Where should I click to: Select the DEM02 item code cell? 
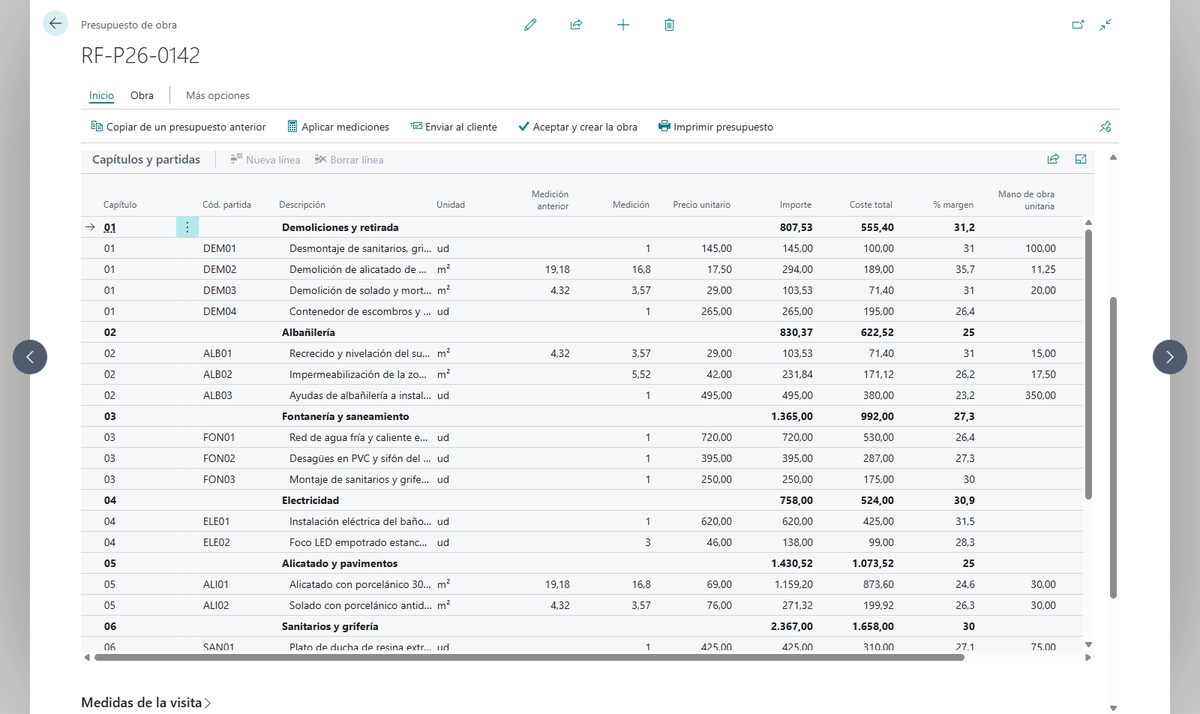(220, 269)
